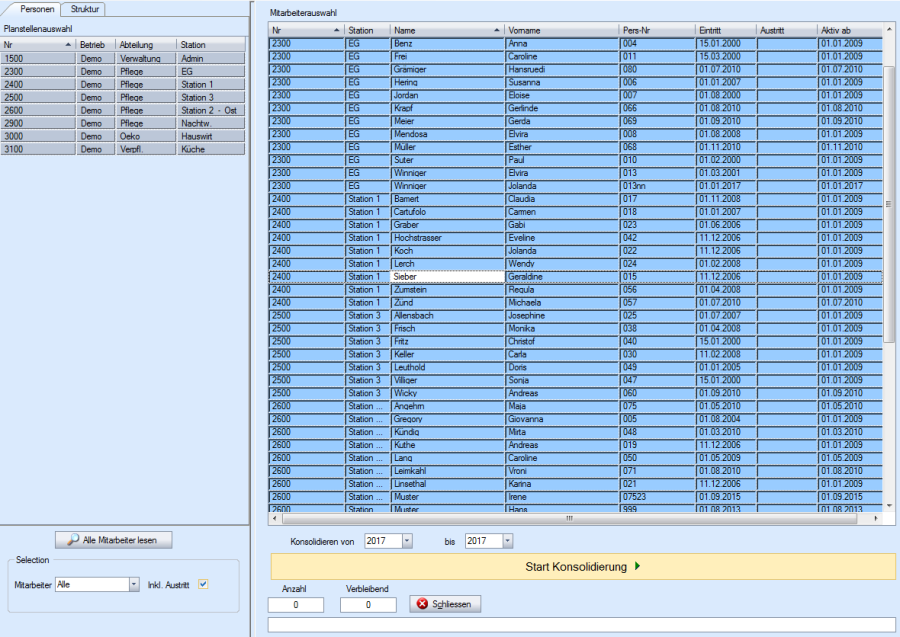Click the vertical scrollbar thumb in employee list
Viewport: 900px width, 637px height.
click(890, 200)
